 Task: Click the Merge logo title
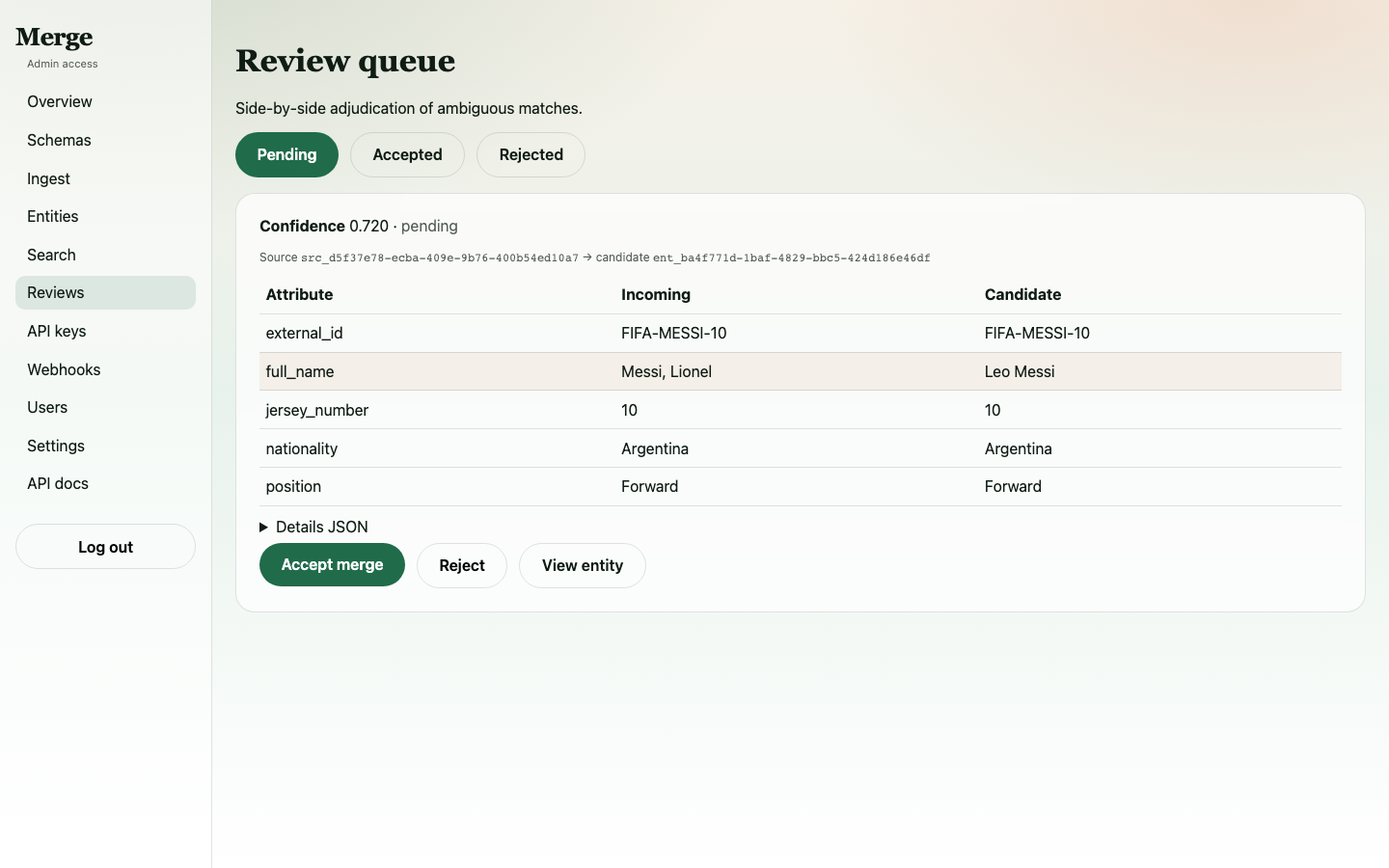[x=54, y=38]
